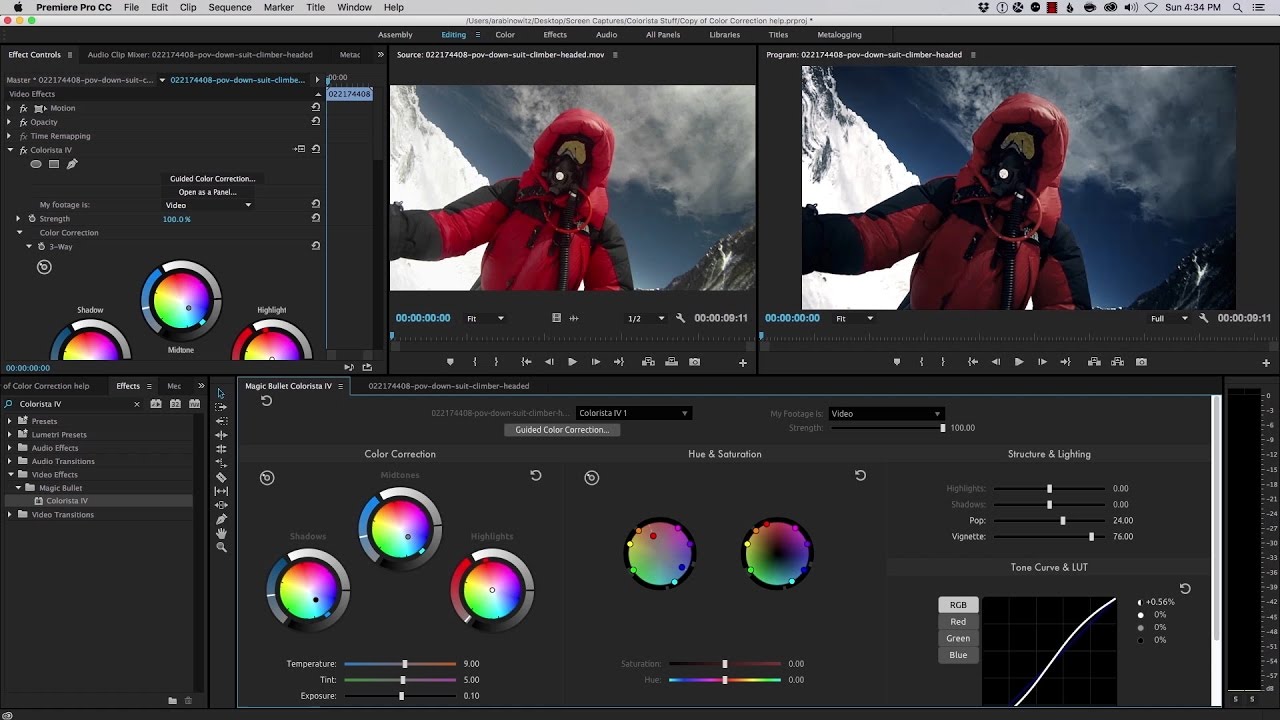Click Insert button in Source monitor
Screen dimensions: 1280x720
(648, 362)
